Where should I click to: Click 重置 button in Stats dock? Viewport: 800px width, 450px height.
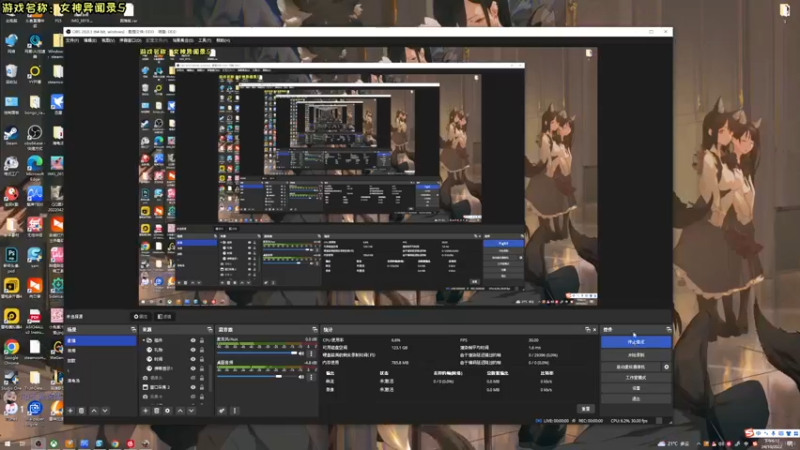pos(586,409)
